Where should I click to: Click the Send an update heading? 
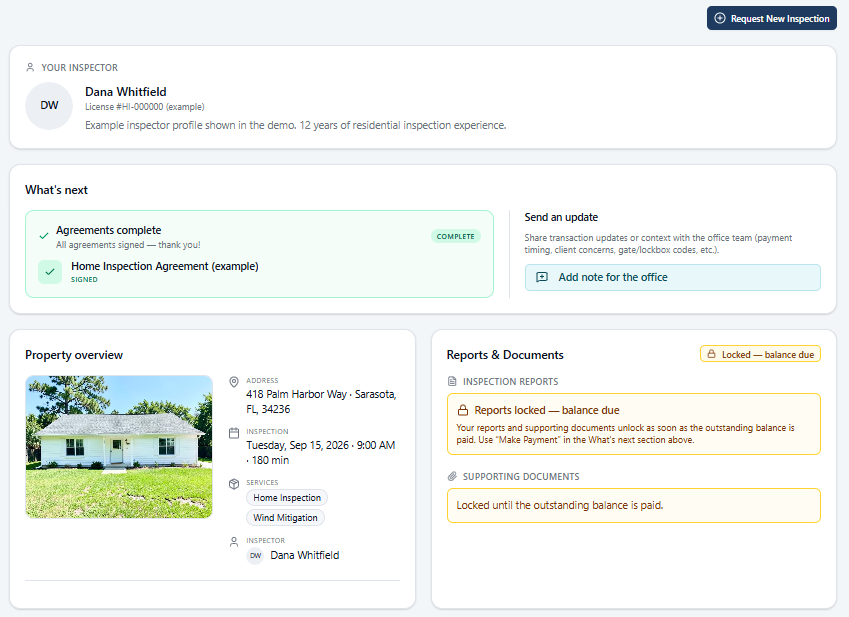pos(561,217)
